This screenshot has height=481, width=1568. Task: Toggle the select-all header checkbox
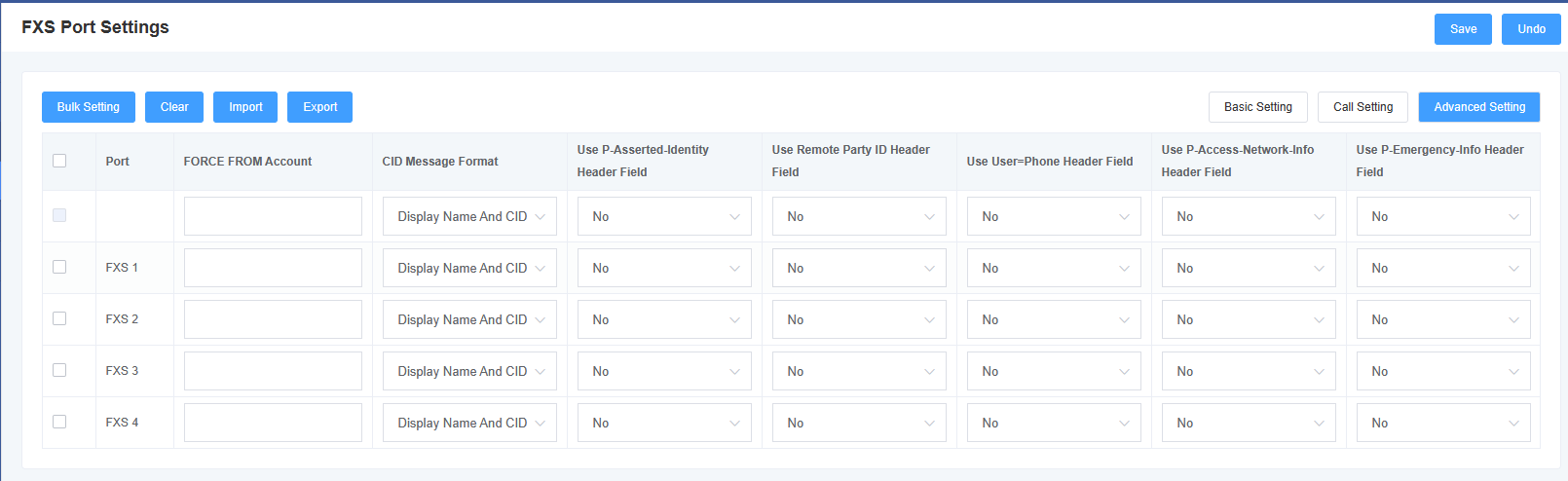coord(59,161)
